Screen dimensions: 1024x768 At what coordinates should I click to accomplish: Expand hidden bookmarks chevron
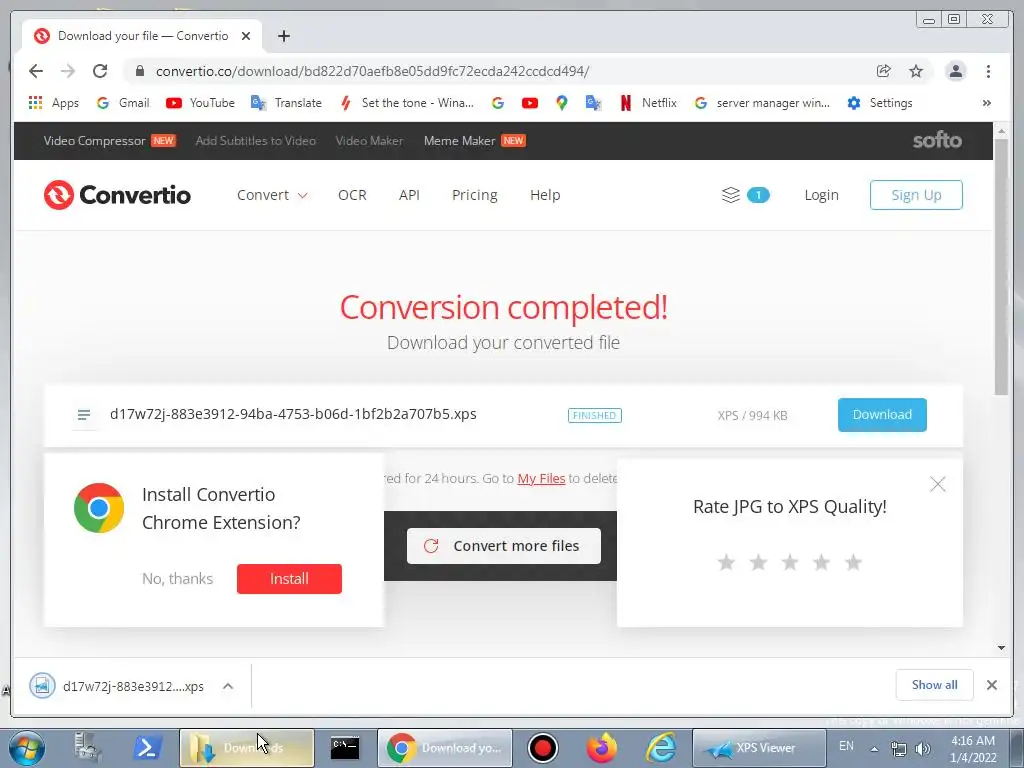(987, 103)
